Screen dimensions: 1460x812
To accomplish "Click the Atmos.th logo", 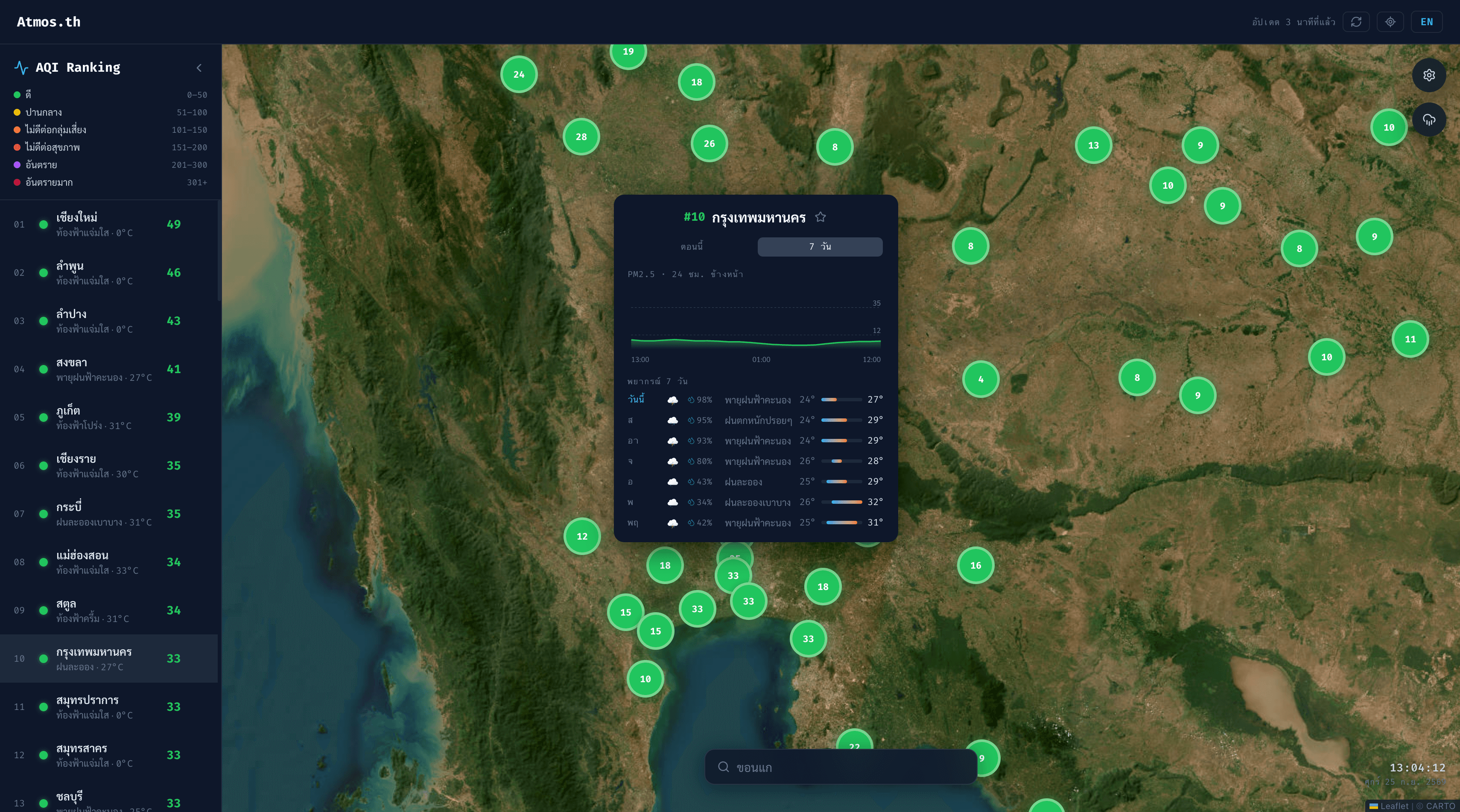I will (49, 21).
